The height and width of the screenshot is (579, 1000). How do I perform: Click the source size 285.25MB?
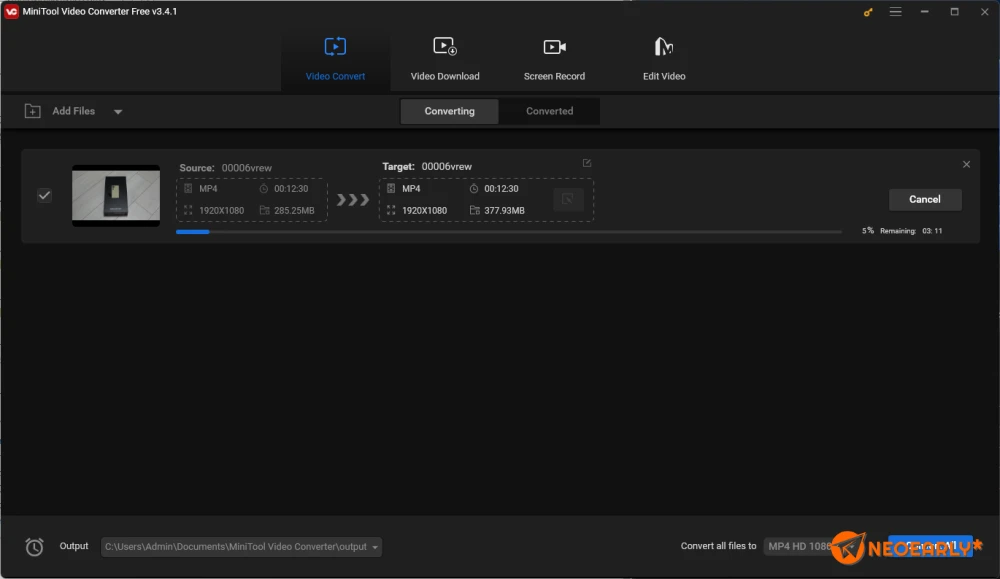[294, 210]
